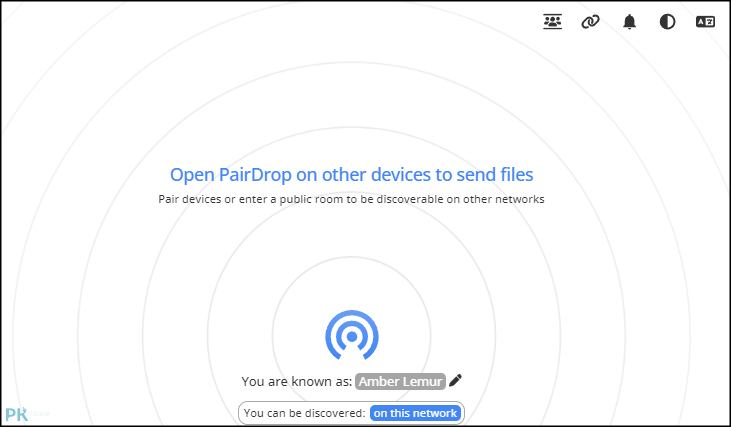The height and width of the screenshot is (427, 731).
Task: Click the Amber Lemur display name field
Action: click(x=400, y=381)
